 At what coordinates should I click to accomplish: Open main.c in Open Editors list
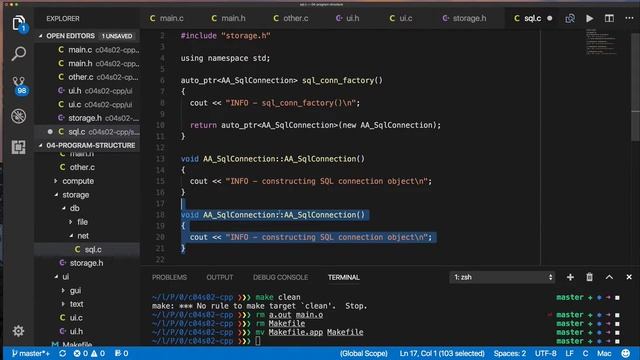coord(87,50)
